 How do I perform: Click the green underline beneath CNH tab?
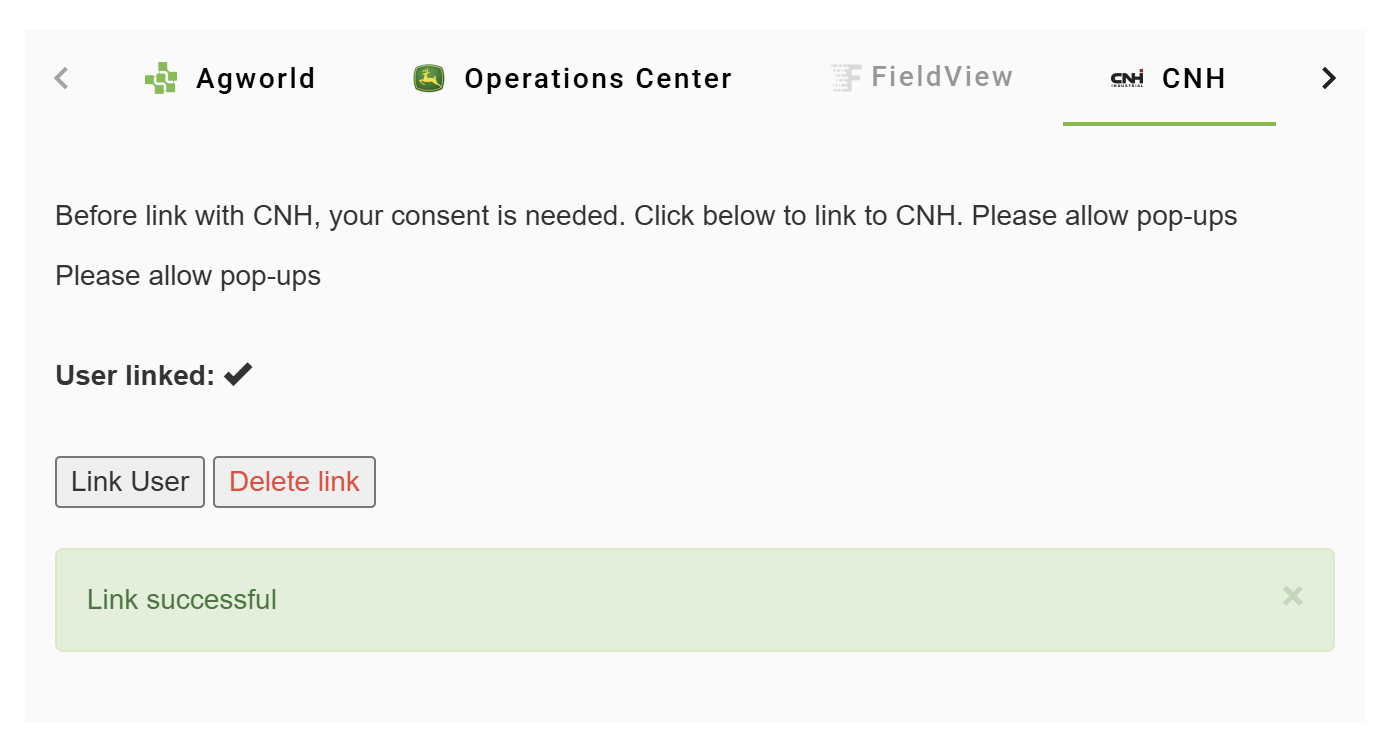(1169, 124)
